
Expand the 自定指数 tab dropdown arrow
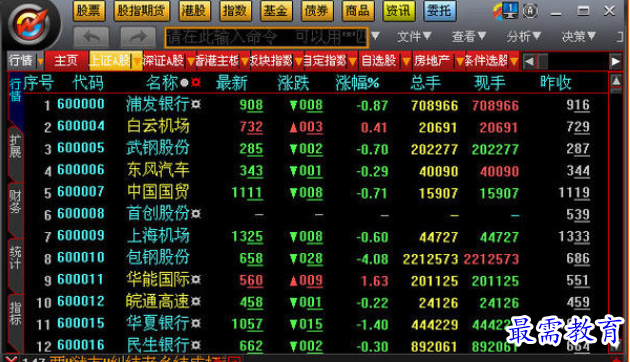click(353, 61)
